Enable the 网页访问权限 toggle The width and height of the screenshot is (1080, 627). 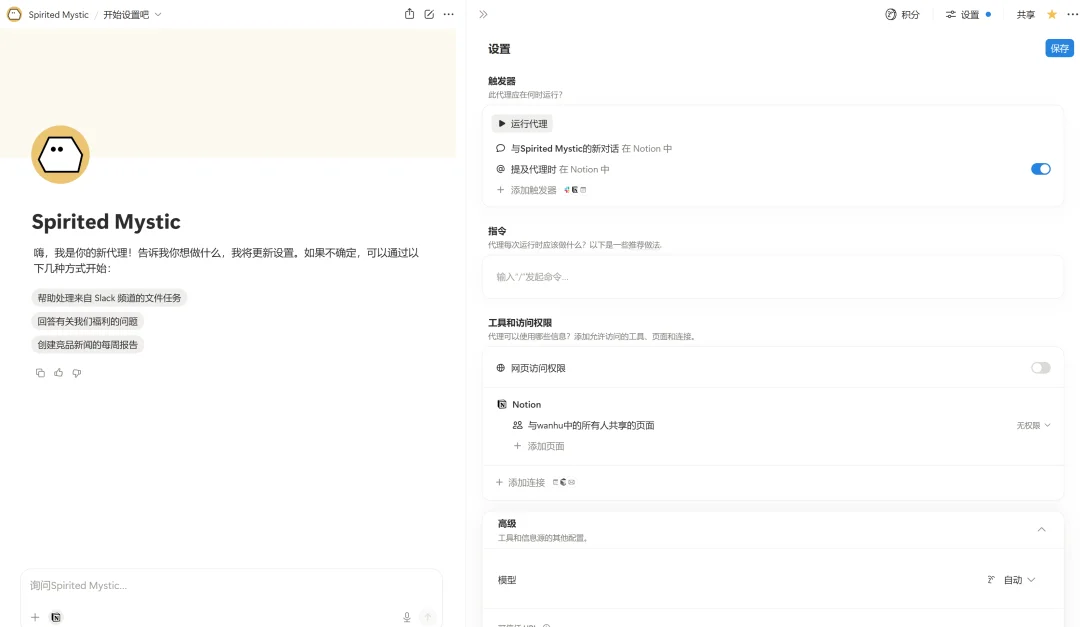pyautogui.click(x=1041, y=367)
